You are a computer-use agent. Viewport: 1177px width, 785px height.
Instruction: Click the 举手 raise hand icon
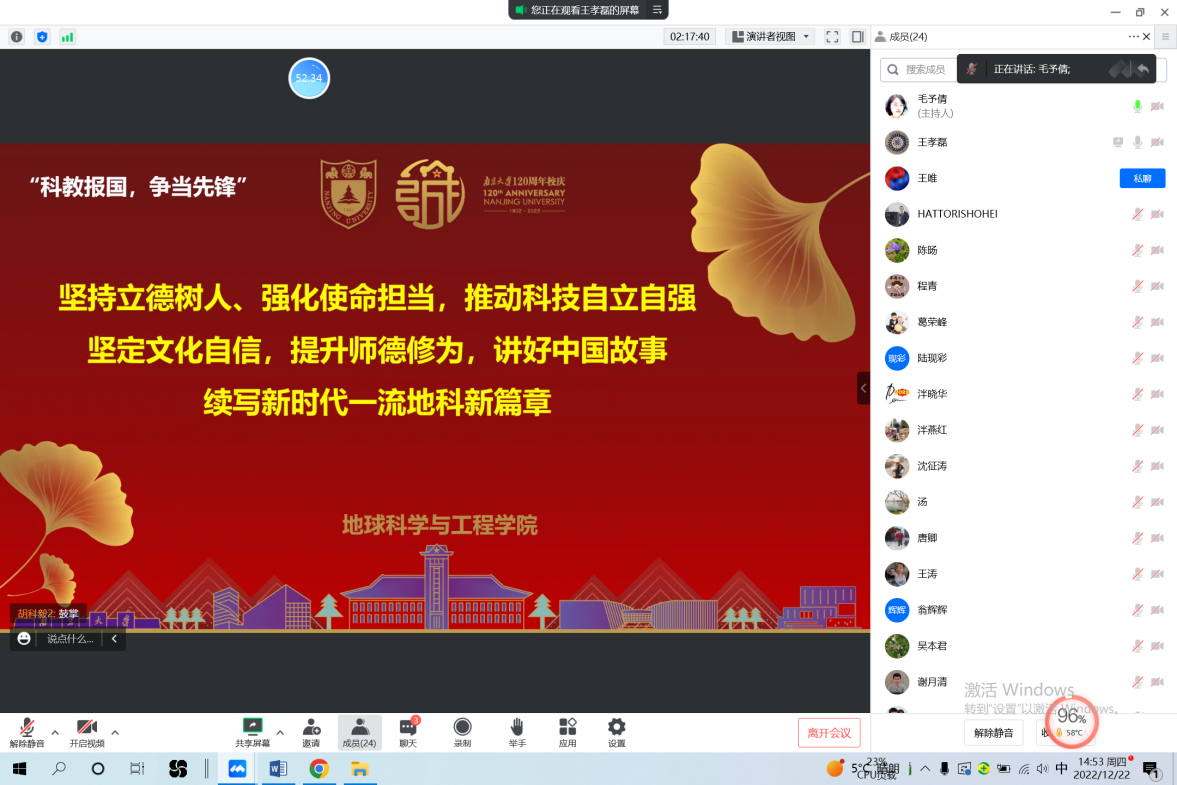516,729
